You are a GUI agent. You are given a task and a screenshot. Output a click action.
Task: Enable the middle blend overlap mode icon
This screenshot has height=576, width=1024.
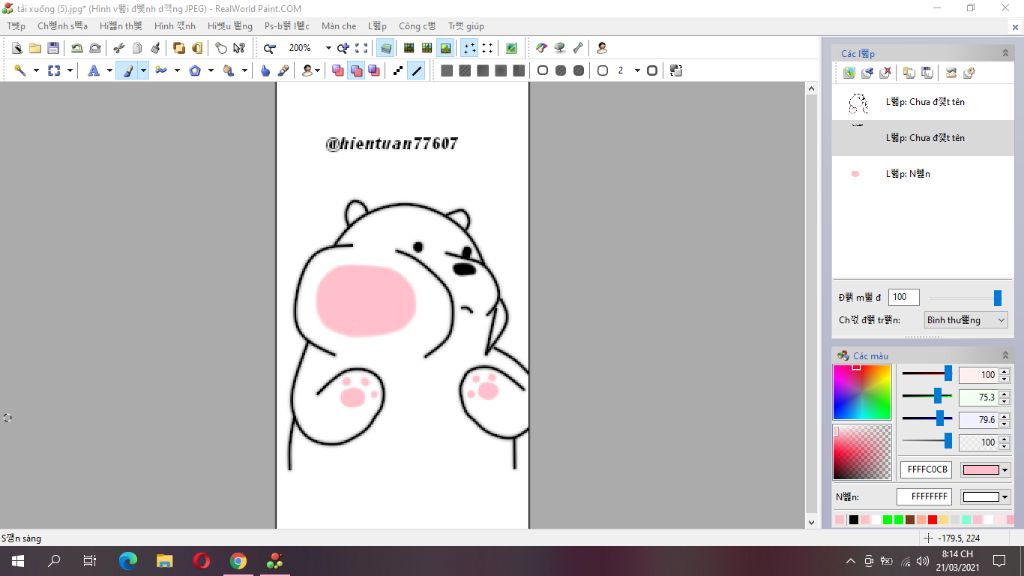[356, 71]
